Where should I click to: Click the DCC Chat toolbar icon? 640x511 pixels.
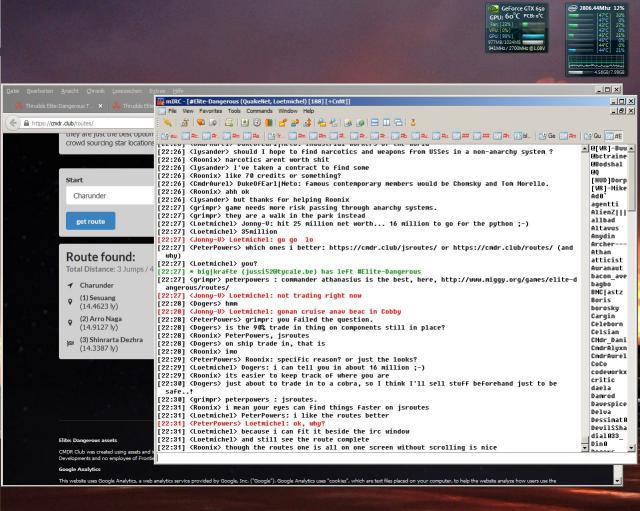295,122
